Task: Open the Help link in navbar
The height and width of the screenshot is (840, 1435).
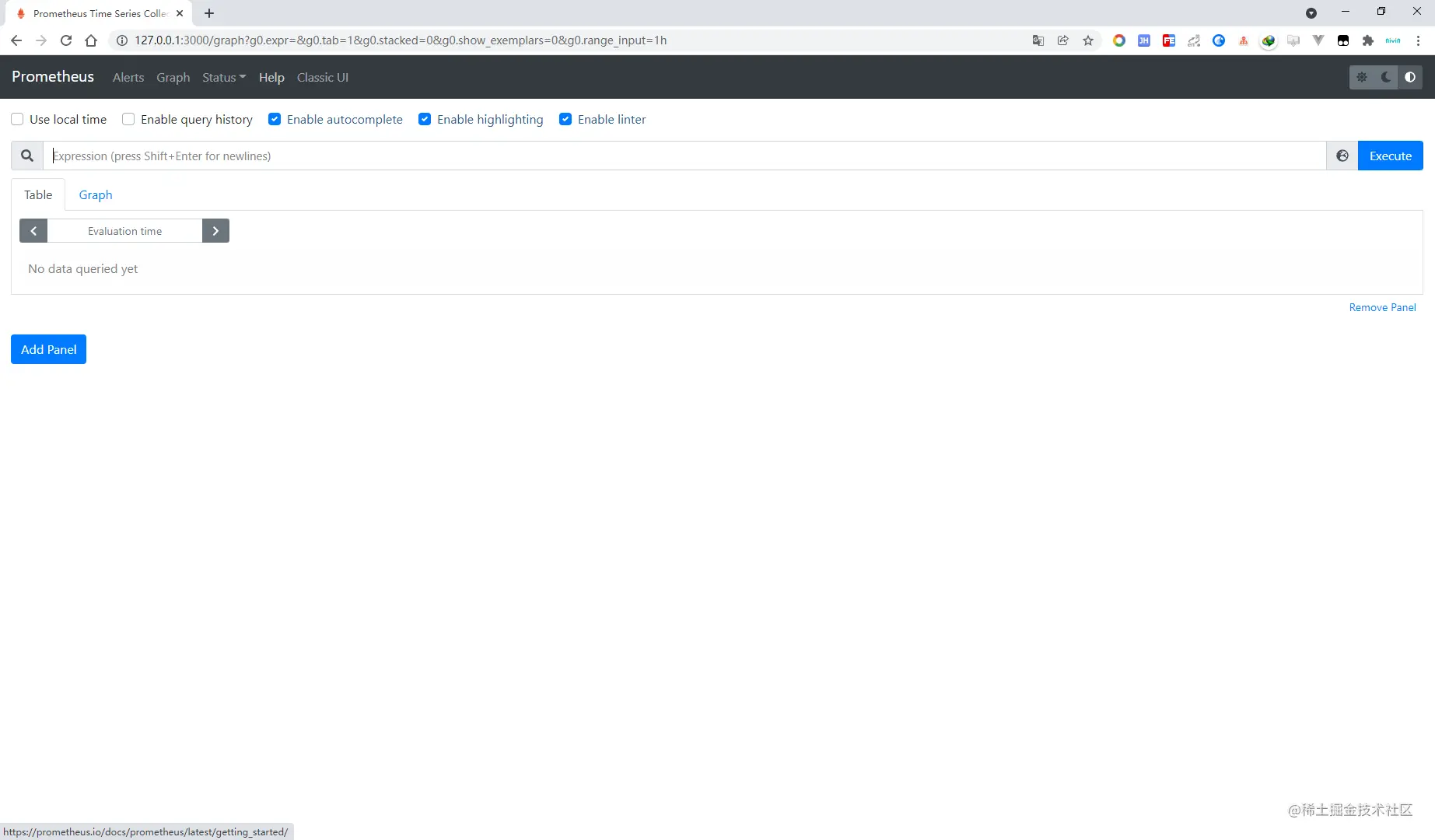Action: tap(271, 77)
